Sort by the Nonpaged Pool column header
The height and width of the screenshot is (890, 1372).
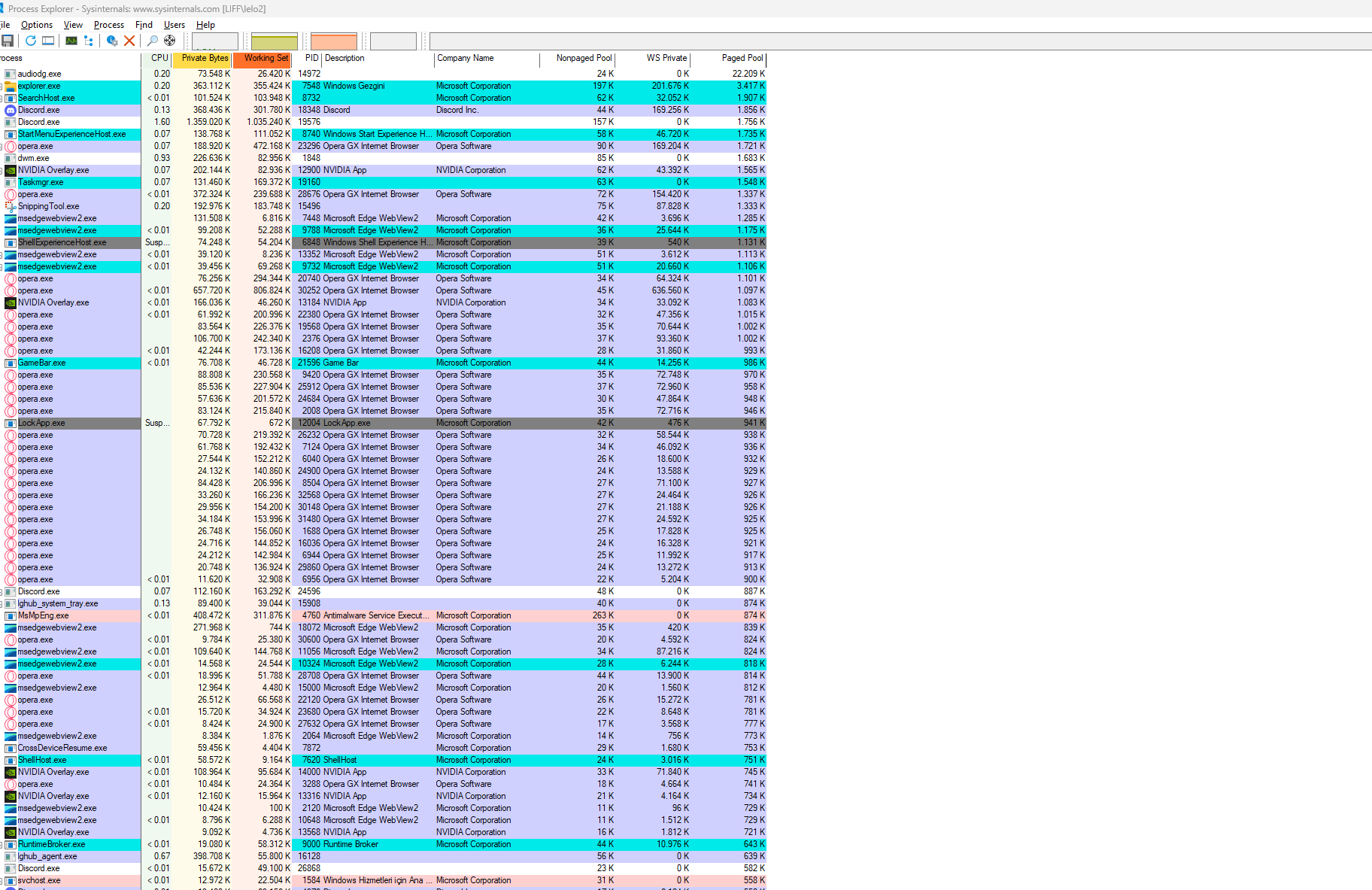(x=578, y=58)
